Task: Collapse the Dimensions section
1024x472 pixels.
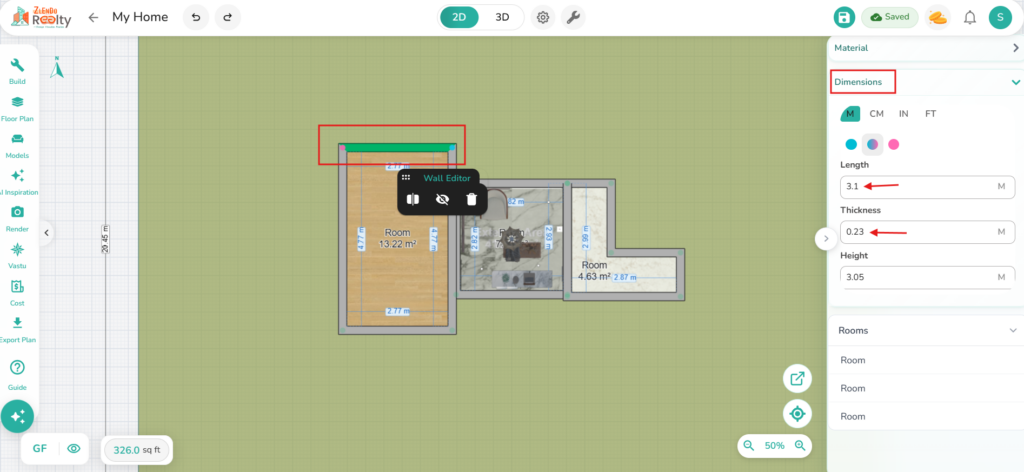Action: coord(1015,82)
